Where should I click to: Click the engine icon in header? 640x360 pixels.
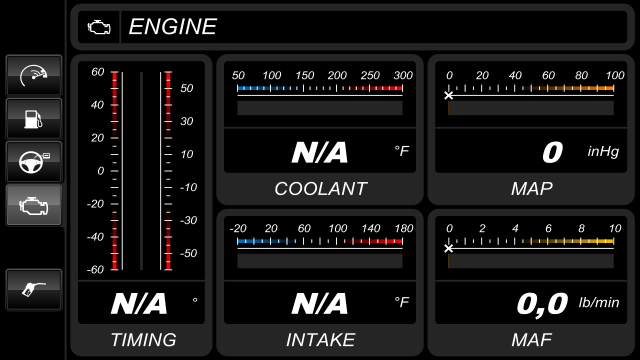99,27
